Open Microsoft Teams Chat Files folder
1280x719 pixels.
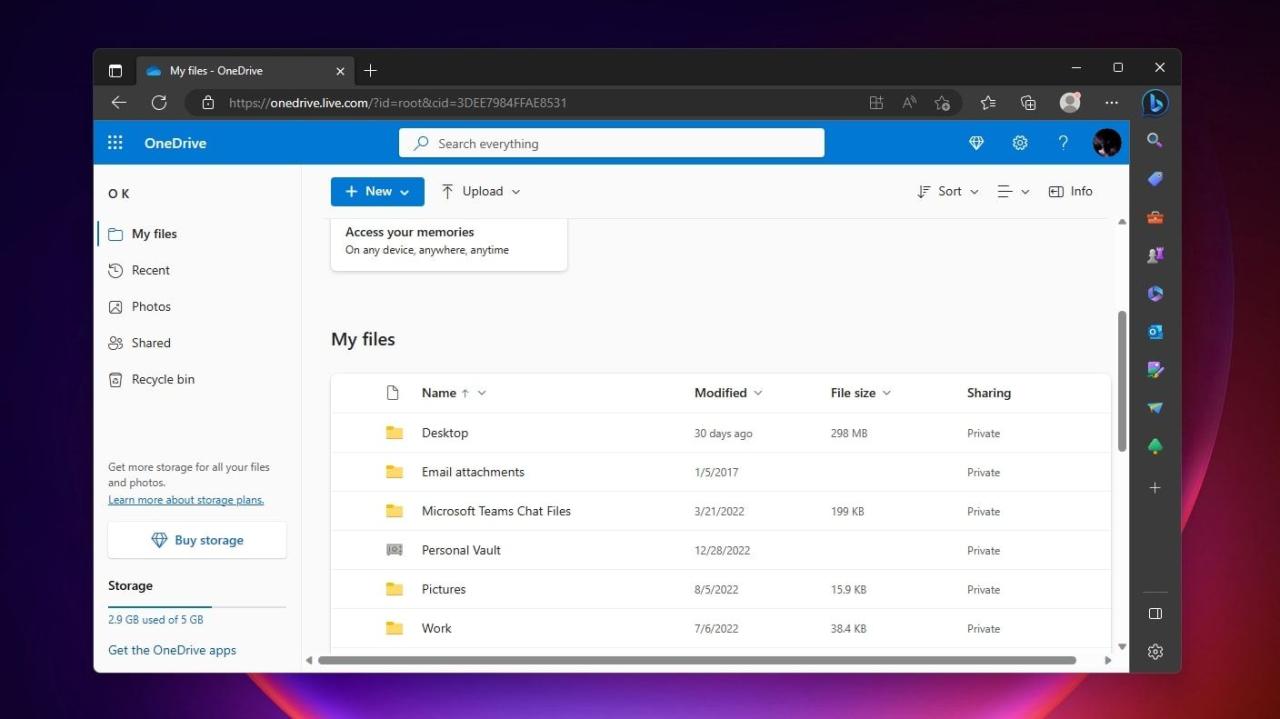click(x=496, y=511)
